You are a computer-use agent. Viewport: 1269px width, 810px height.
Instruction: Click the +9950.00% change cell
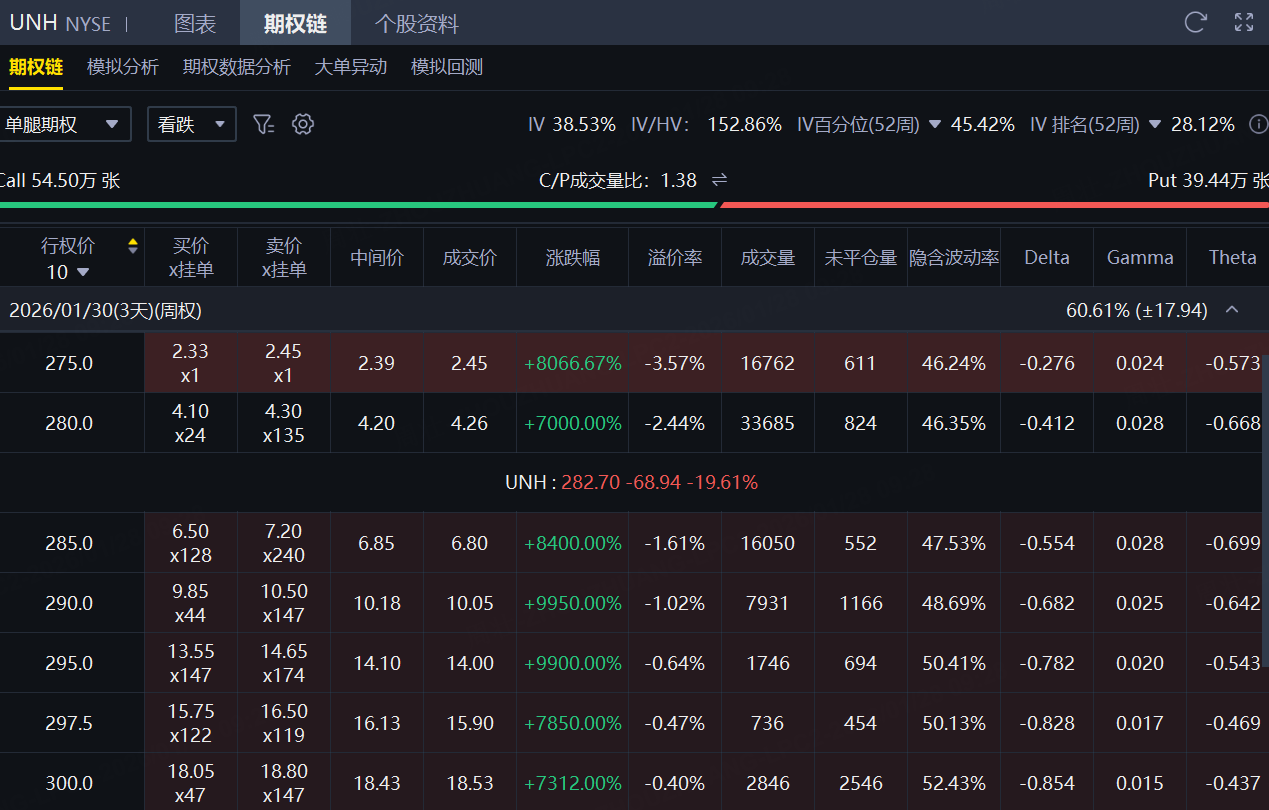coord(573,603)
